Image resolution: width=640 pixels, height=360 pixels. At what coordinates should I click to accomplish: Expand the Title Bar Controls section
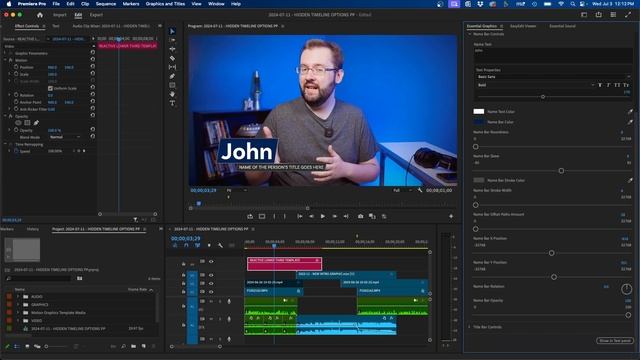(470, 327)
